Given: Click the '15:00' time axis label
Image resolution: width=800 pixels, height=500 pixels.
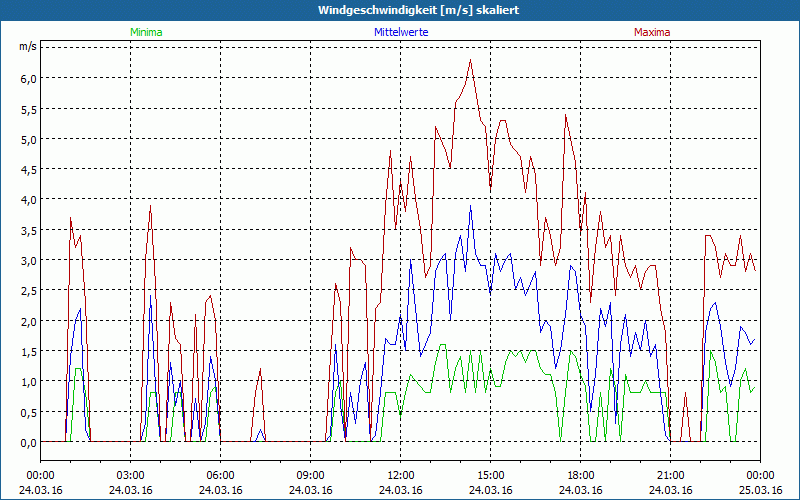Looking at the screenshot, I should [490, 476].
